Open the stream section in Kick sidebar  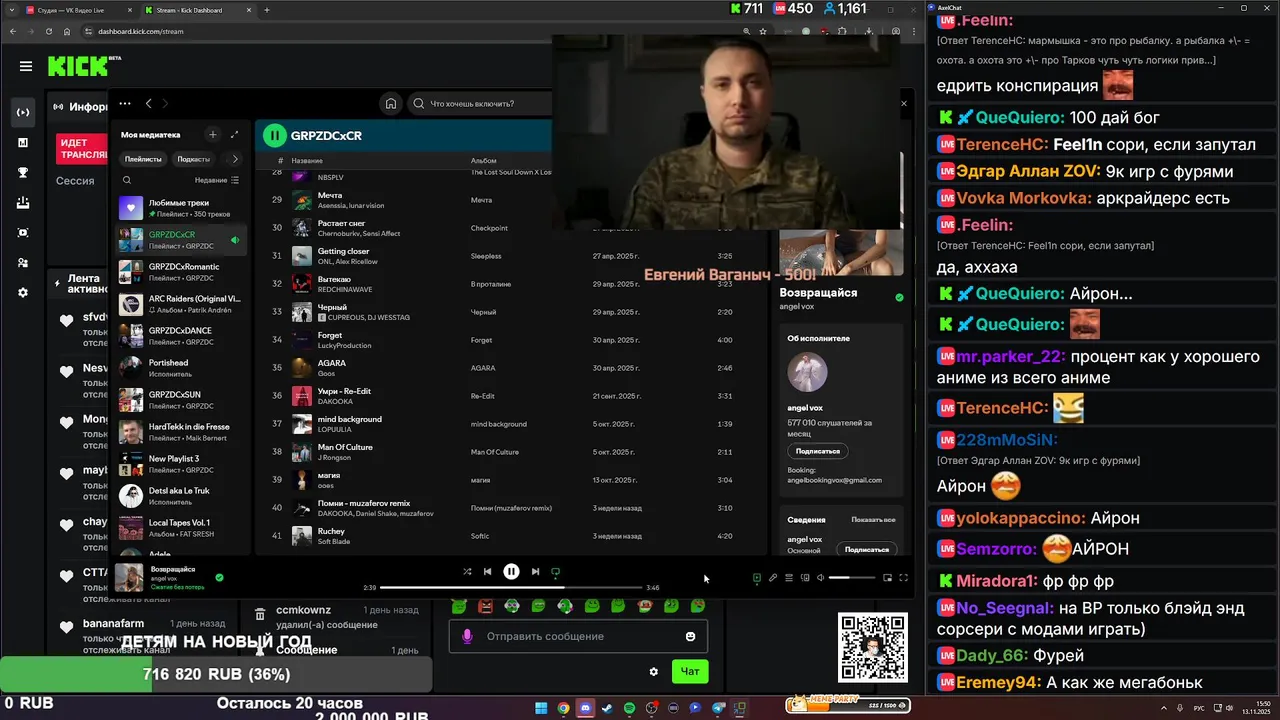point(22,112)
